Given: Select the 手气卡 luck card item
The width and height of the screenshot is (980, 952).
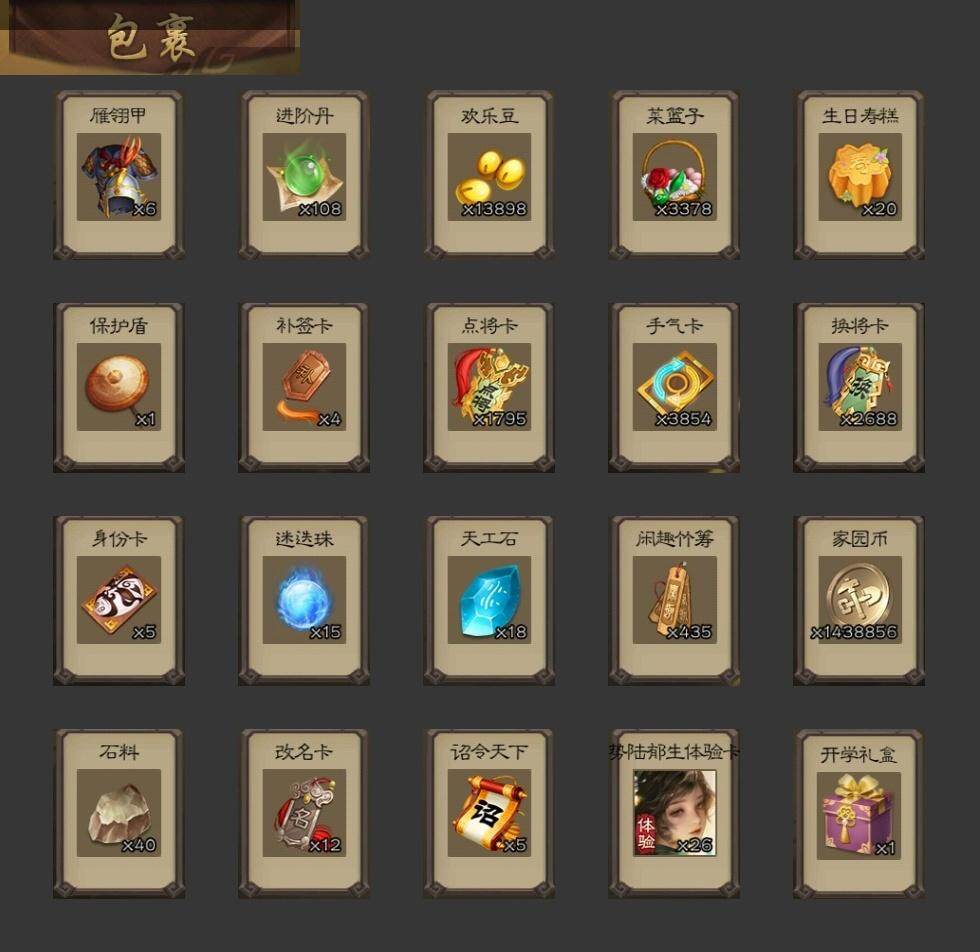Looking at the screenshot, I should point(674,387).
